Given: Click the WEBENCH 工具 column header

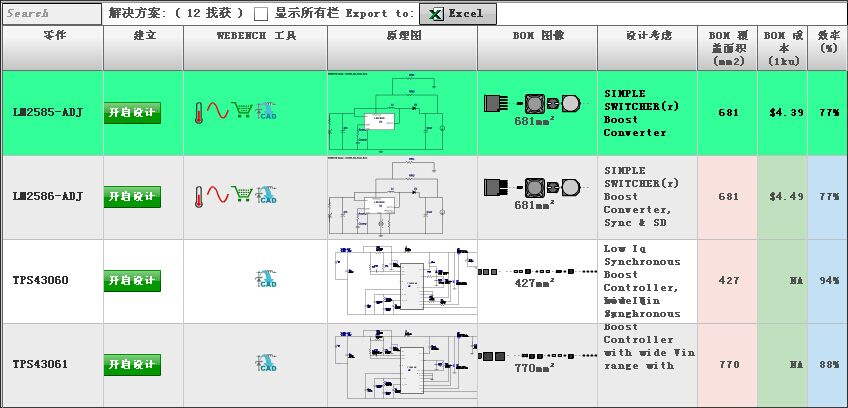Looking at the screenshot, I should [x=255, y=48].
